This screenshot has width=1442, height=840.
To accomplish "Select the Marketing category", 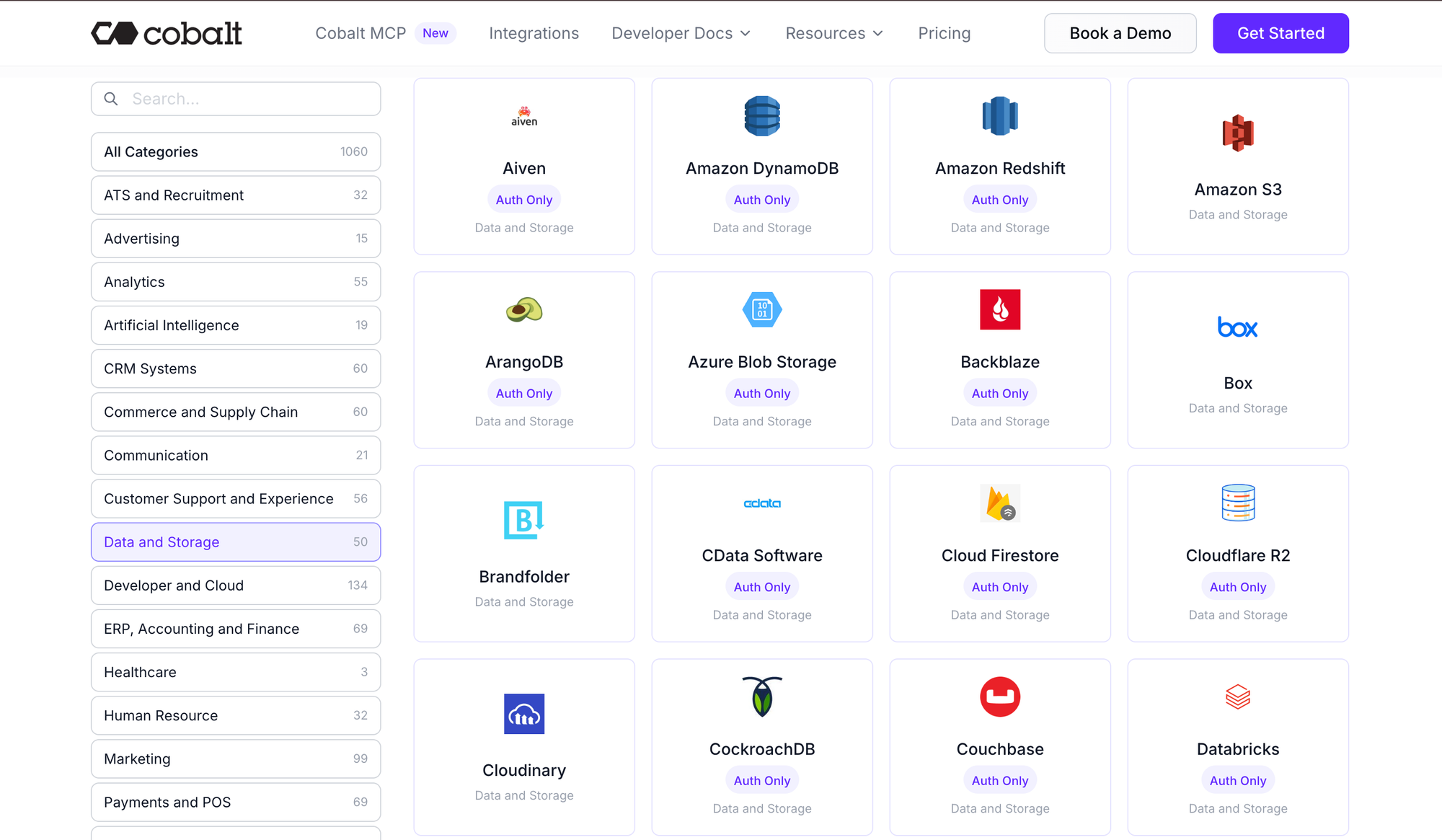I will coord(236,759).
